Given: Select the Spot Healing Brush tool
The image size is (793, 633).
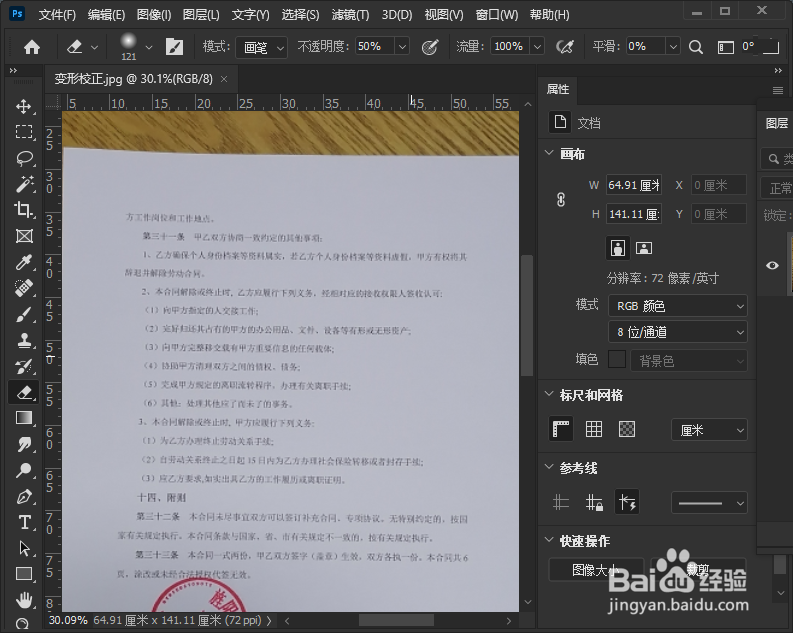Looking at the screenshot, I should coord(23,288).
